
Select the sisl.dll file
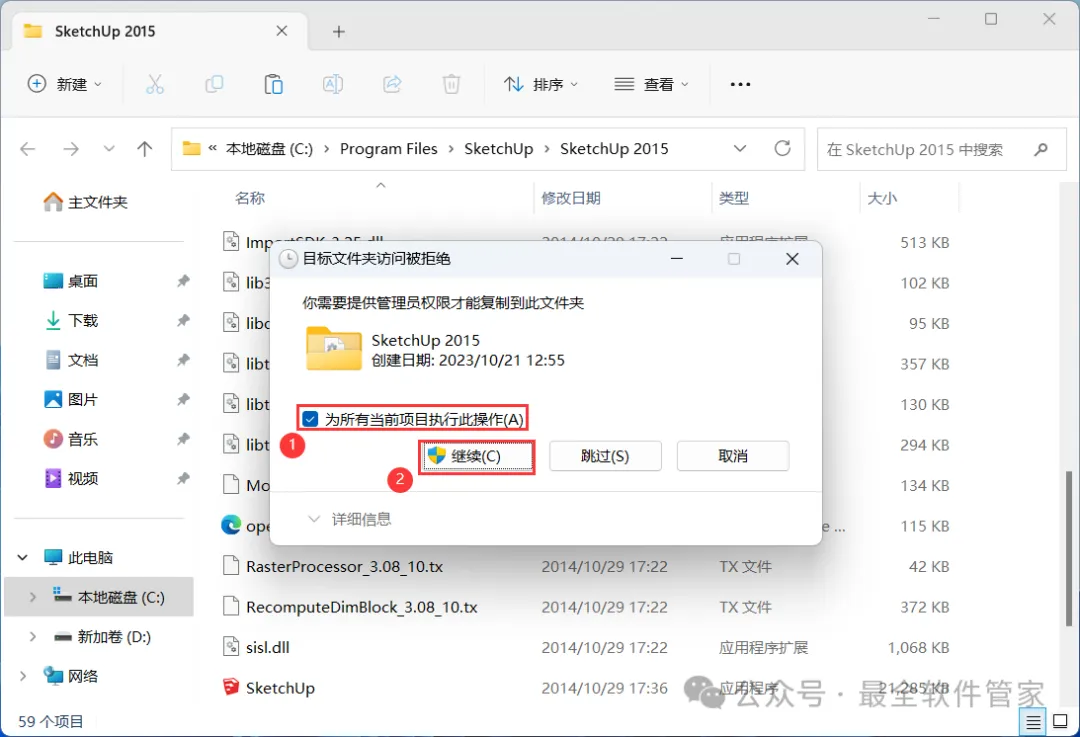point(267,647)
